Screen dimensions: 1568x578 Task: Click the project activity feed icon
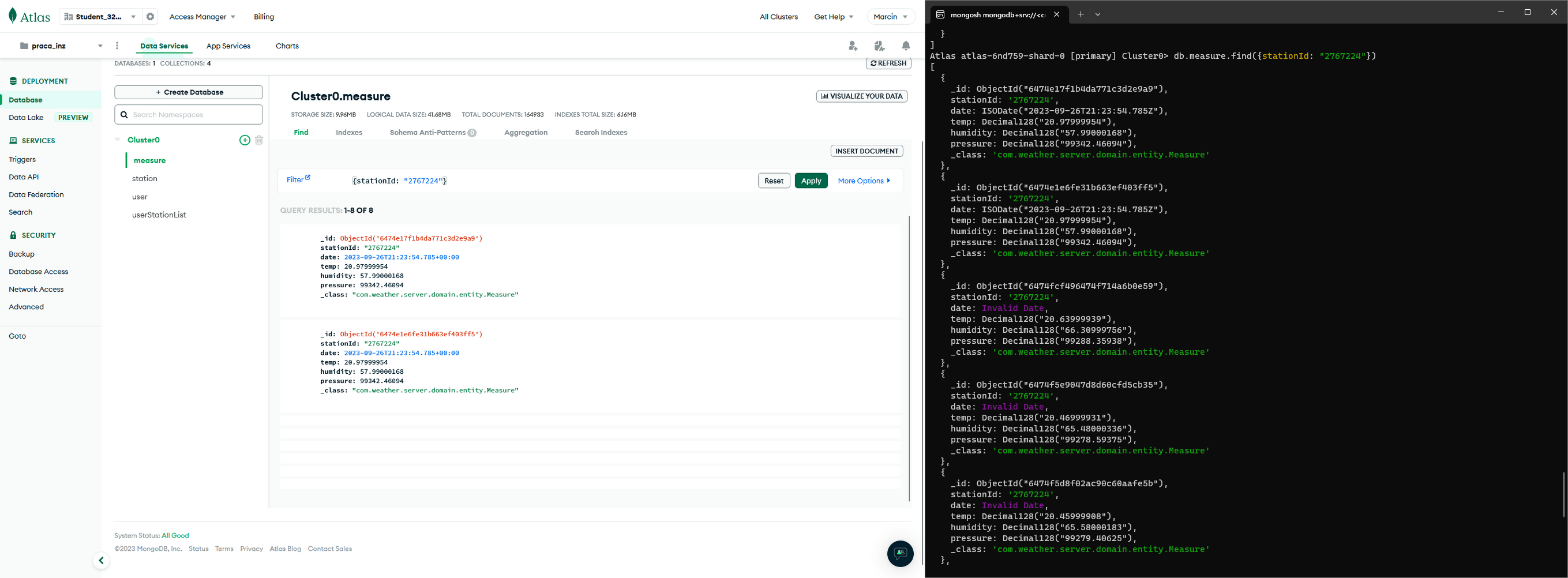click(x=879, y=46)
